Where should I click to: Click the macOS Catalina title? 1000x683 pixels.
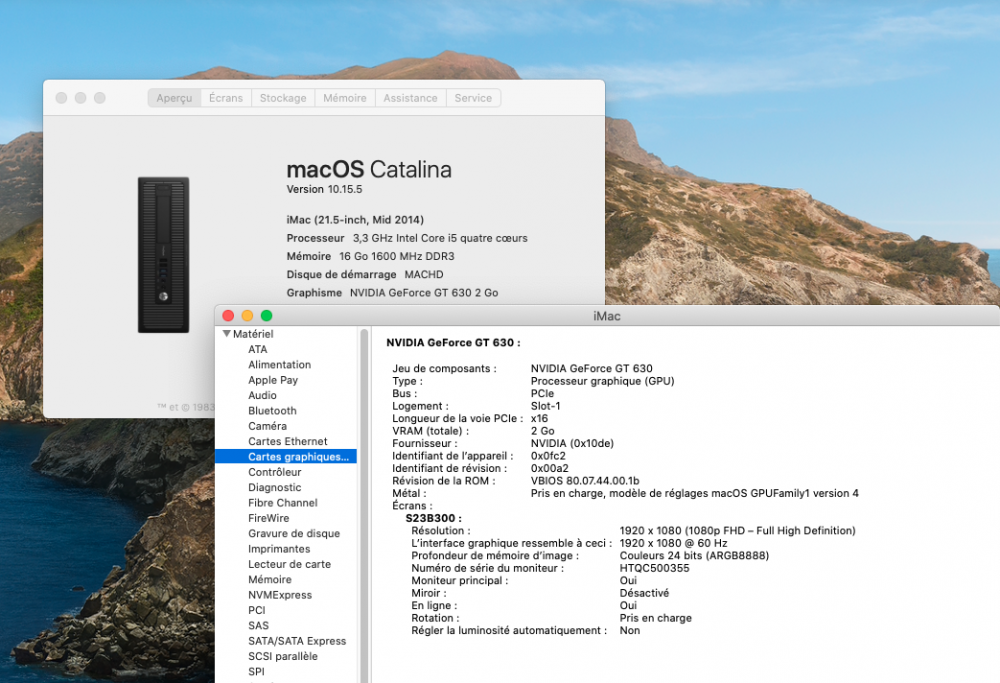point(369,170)
